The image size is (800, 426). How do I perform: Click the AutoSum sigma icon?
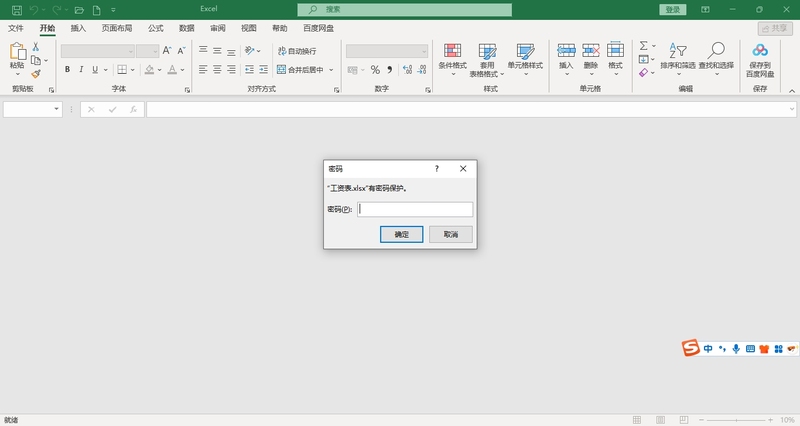tap(644, 46)
